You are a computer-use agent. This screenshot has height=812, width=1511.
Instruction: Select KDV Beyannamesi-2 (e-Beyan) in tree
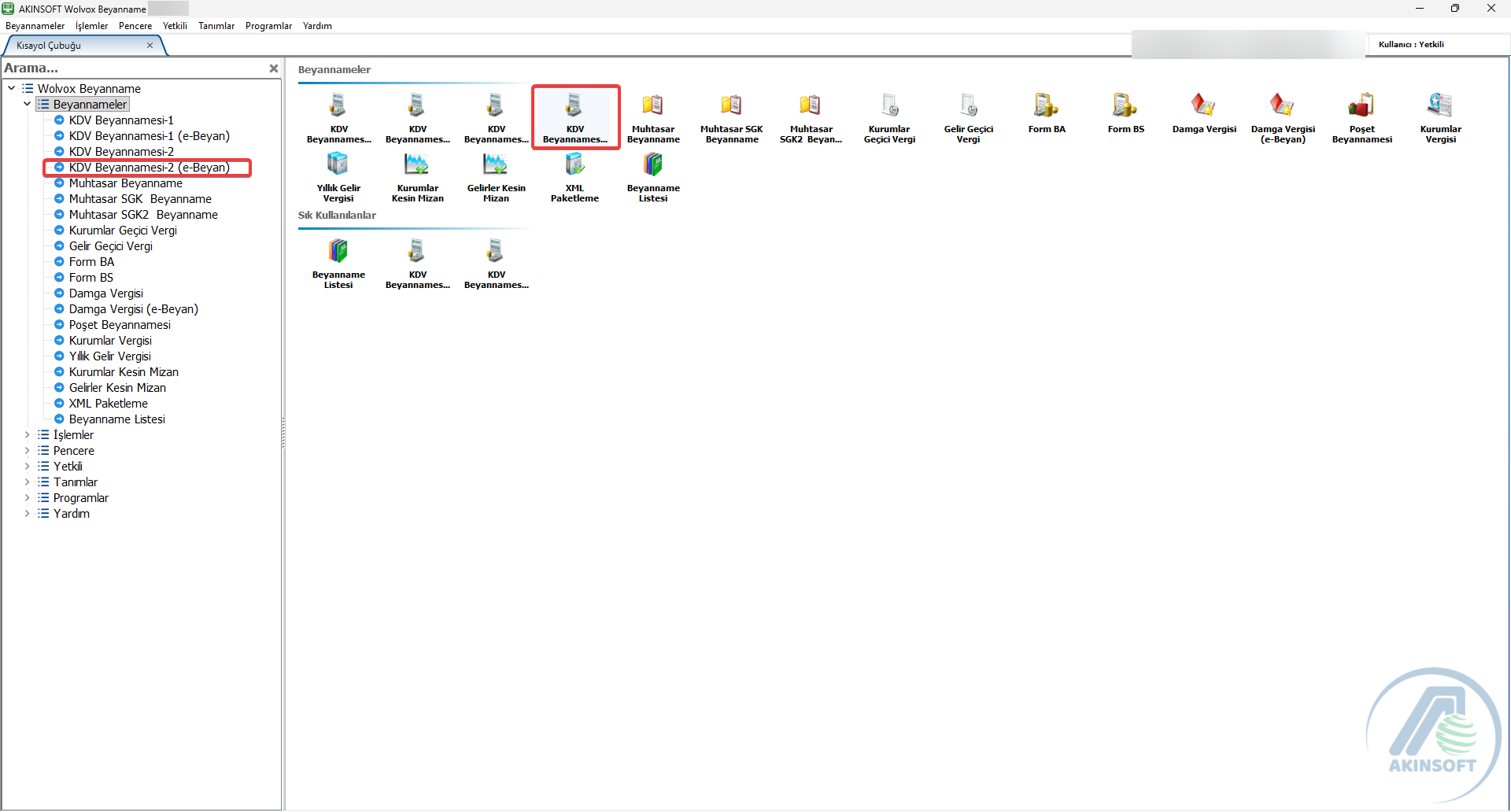[x=149, y=168]
